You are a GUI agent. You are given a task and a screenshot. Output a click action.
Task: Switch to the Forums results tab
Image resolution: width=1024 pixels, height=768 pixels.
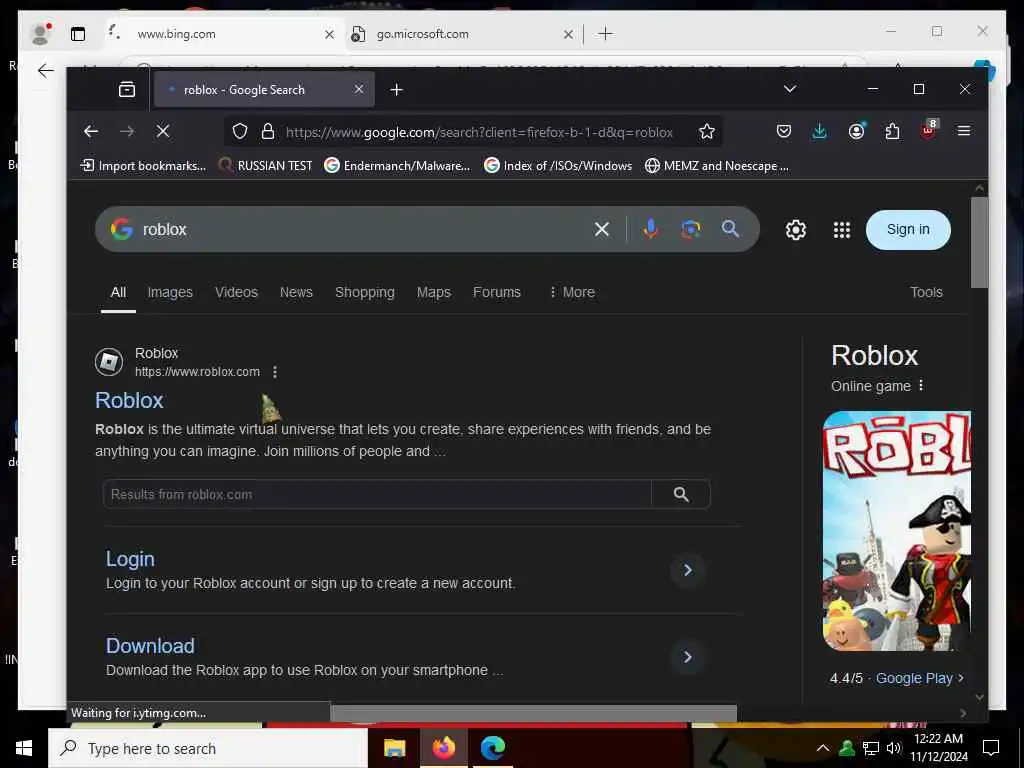497,292
